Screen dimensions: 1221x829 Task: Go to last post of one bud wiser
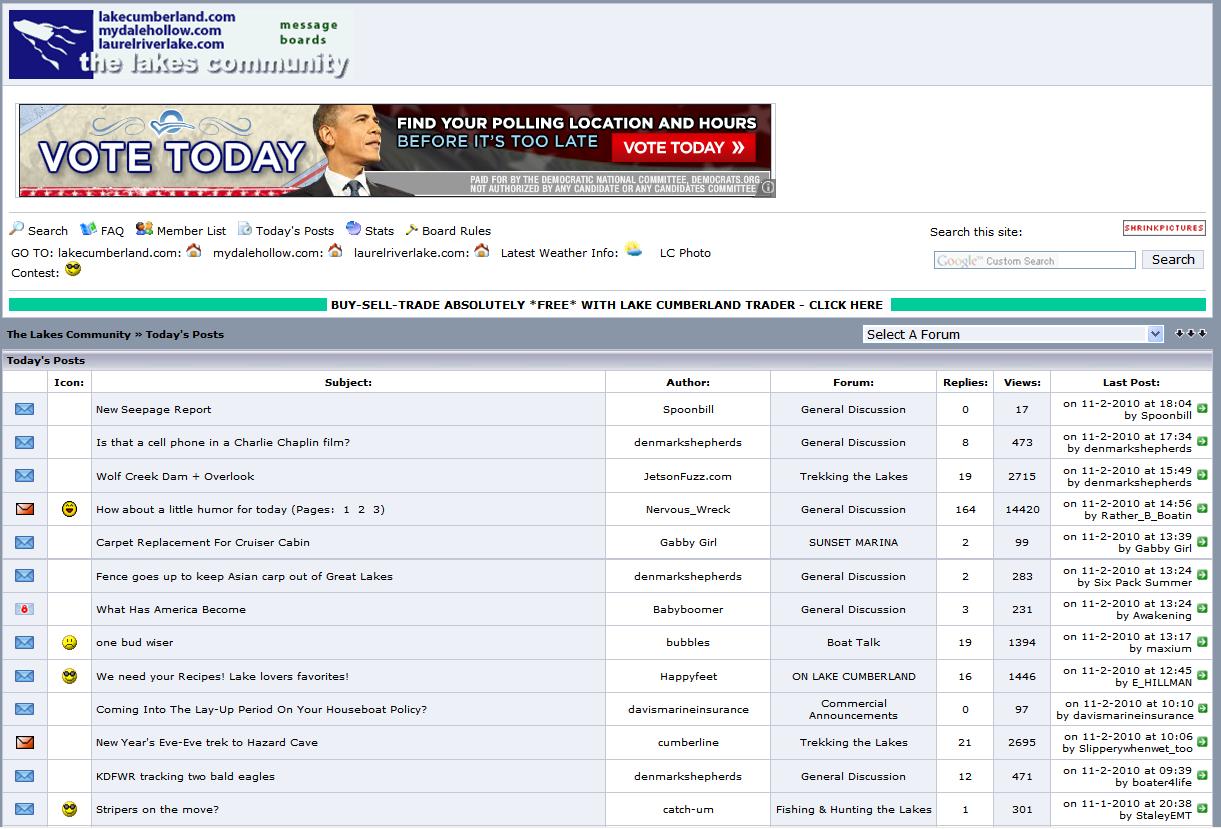[1202, 642]
